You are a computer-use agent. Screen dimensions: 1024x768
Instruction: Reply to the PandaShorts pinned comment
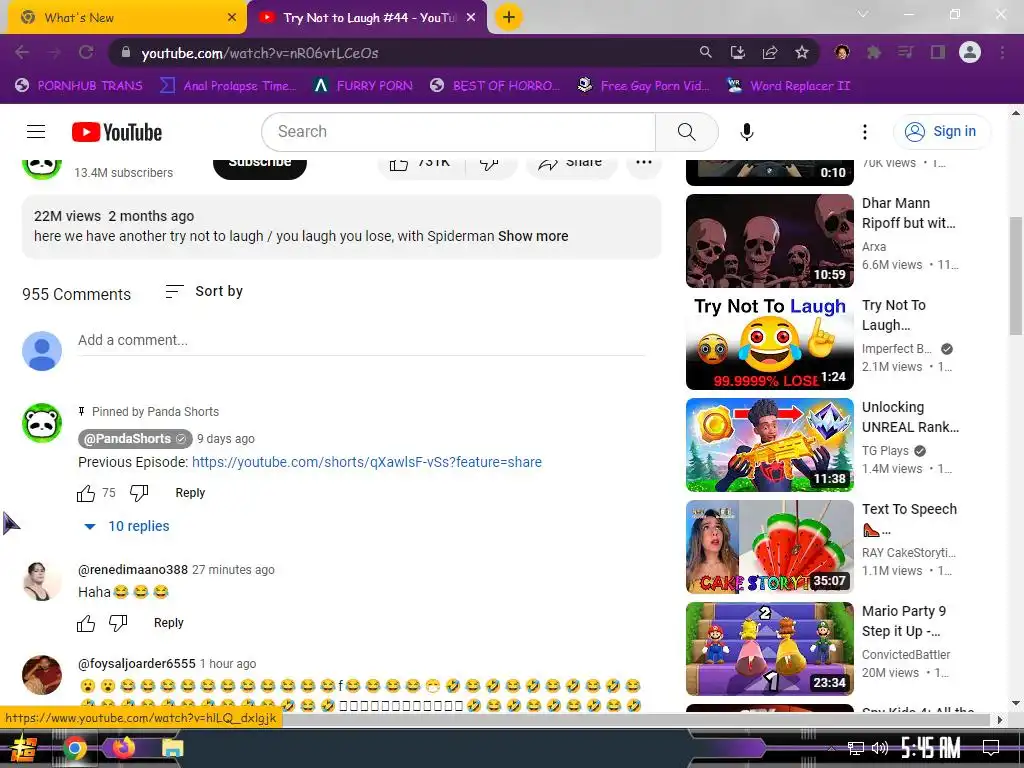click(x=190, y=493)
